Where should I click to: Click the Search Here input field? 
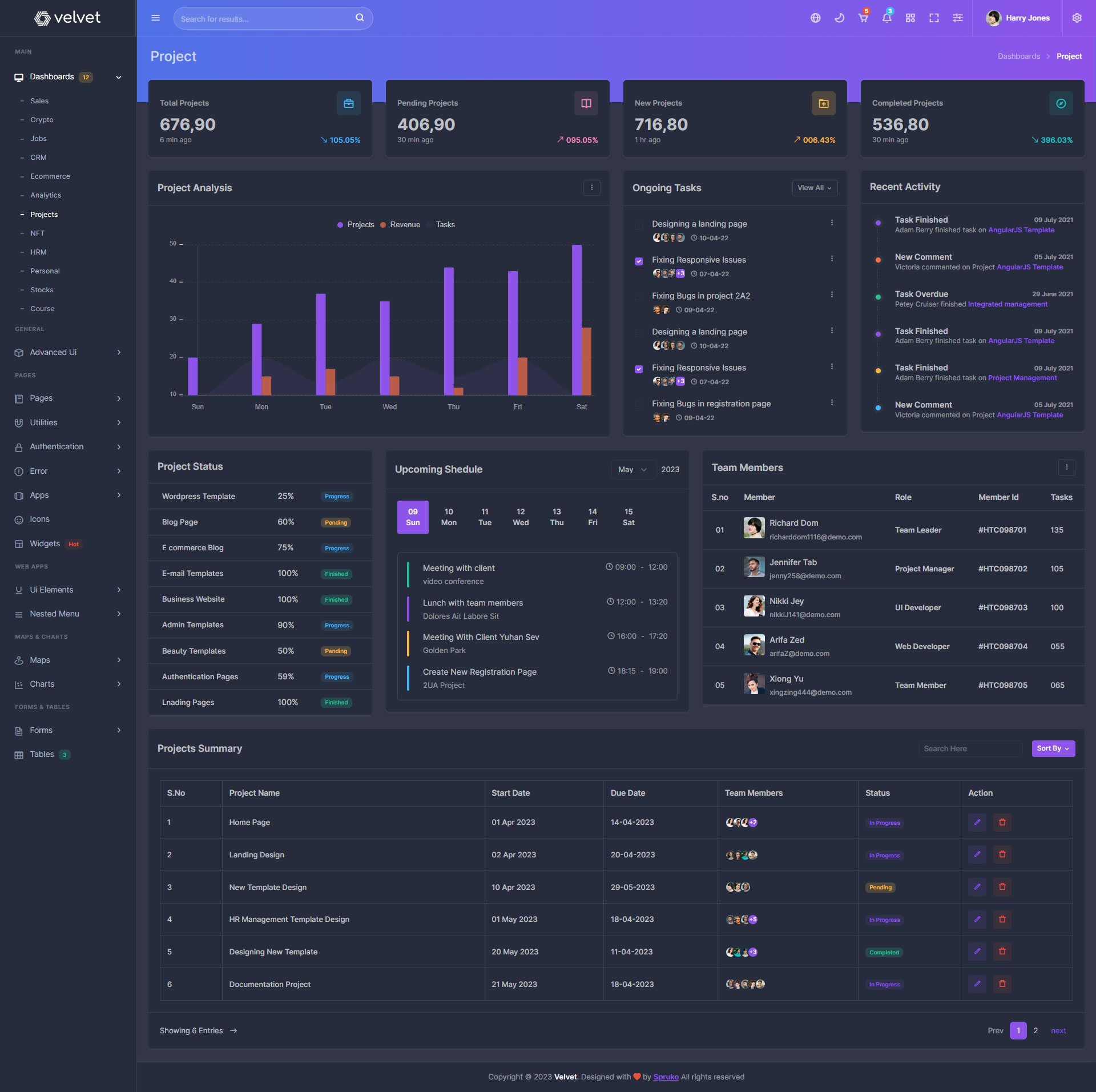tap(970, 748)
